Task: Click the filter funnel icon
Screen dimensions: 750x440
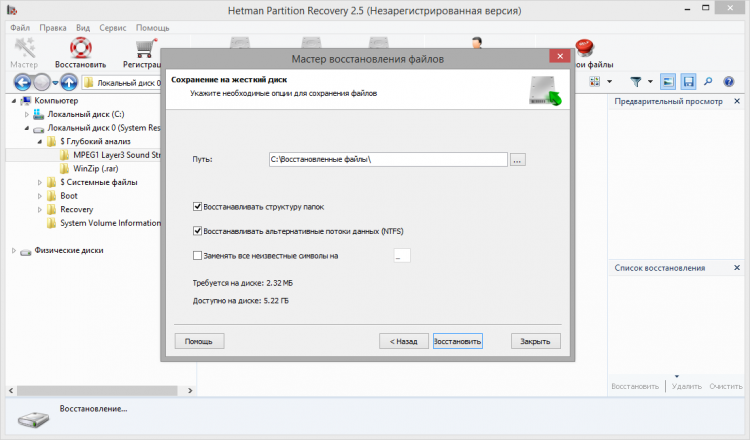Action: coord(636,82)
